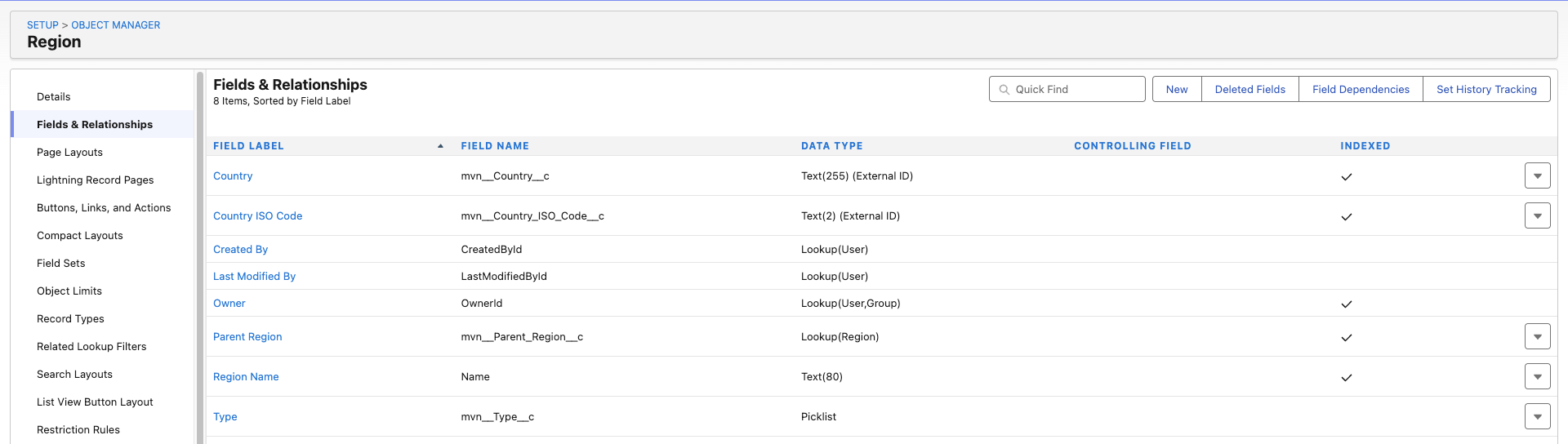Open the action dropdown for Region Name row

point(1537,376)
